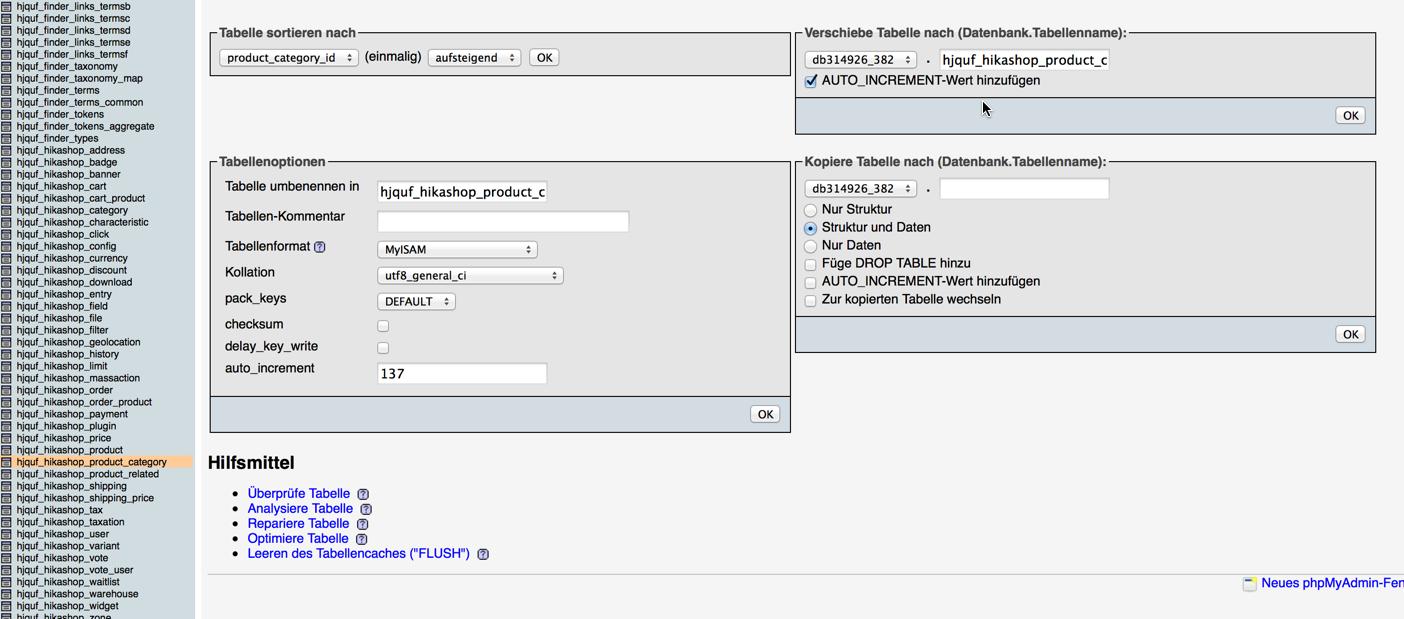Click the Optimiere Tabelle link
The height and width of the screenshot is (619, 1404).
[x=298, y=539]
